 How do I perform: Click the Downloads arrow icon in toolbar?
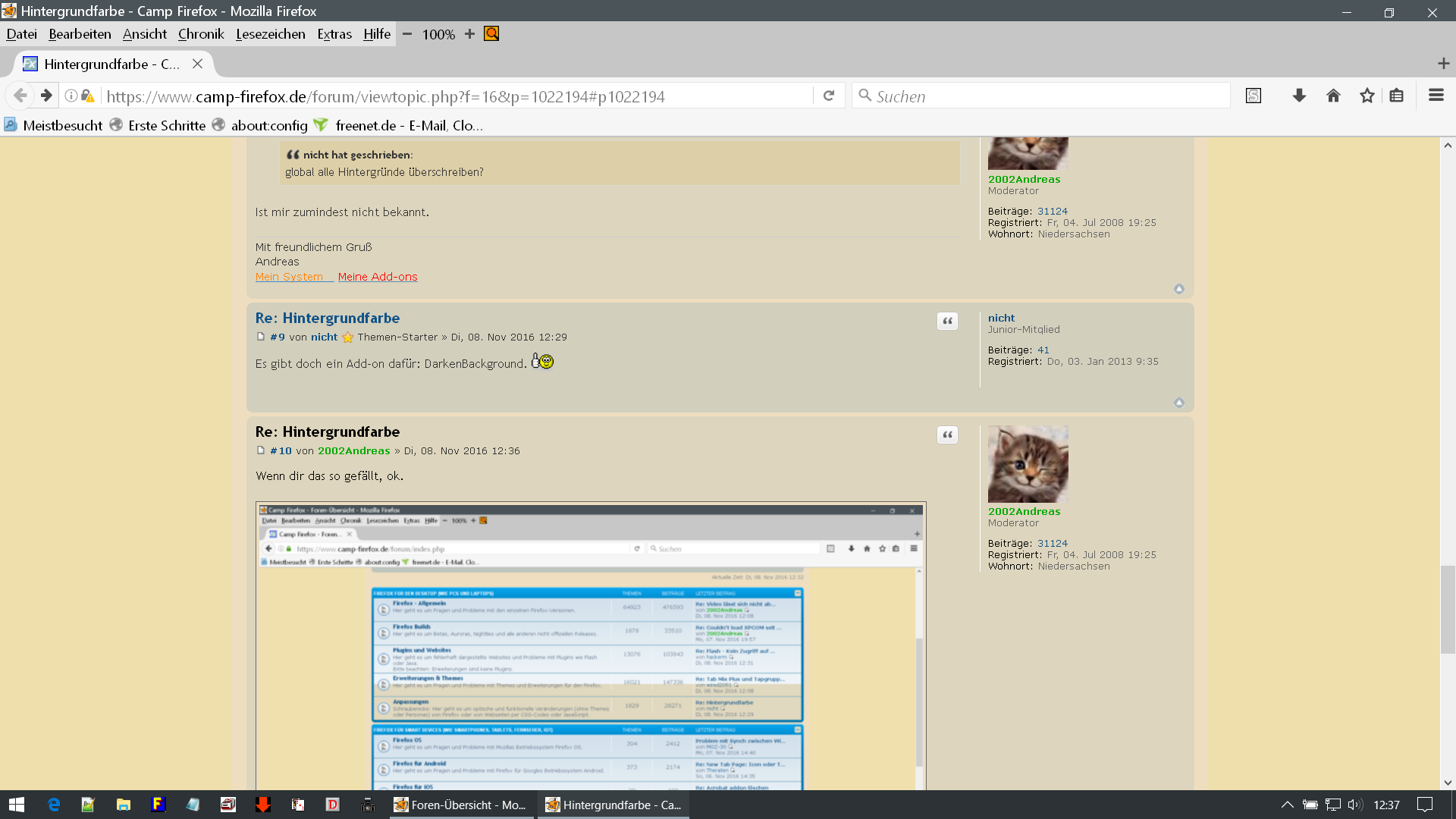point(1299,96)
